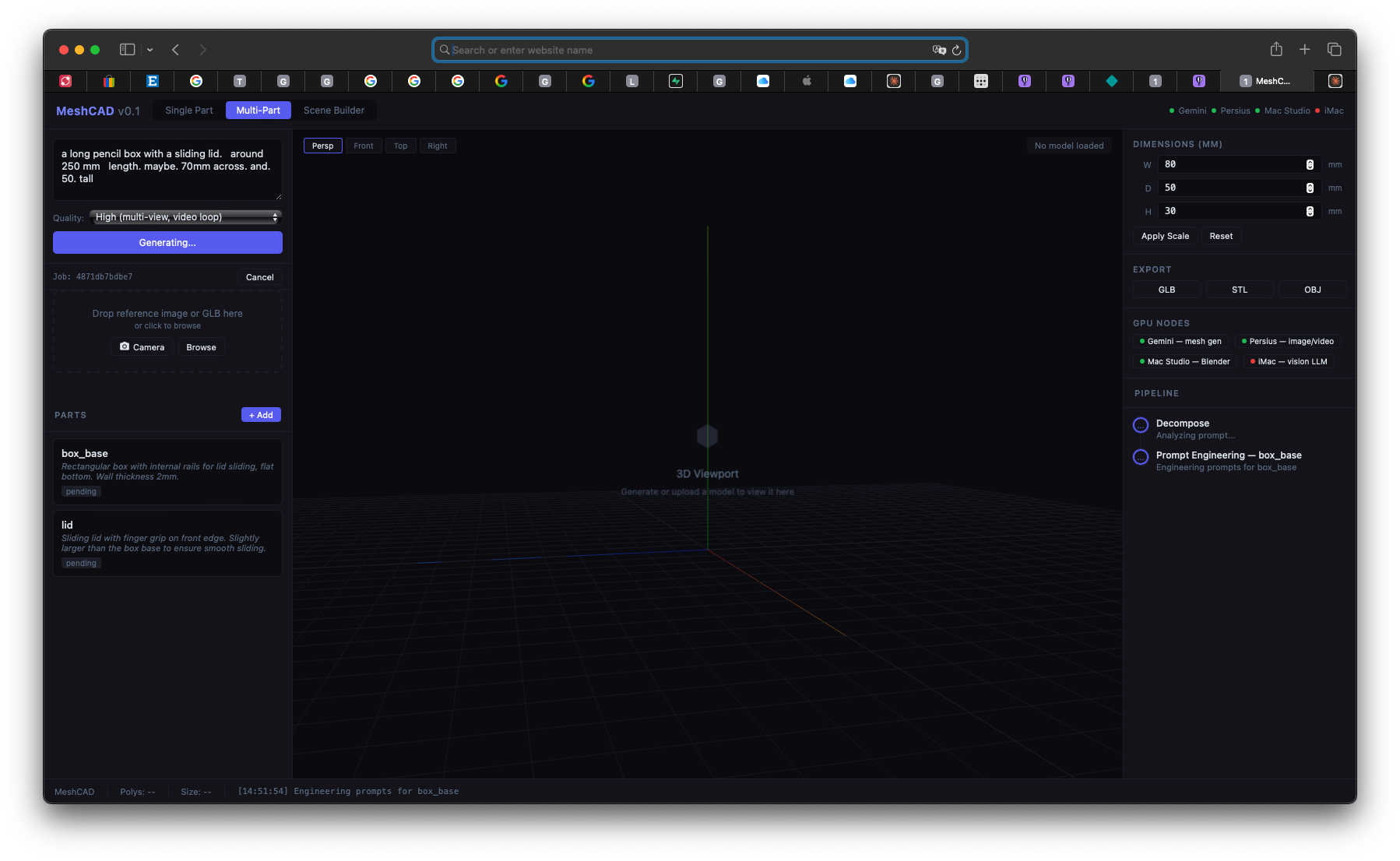This screenshot has height=861, width=1400.
Task: Click the translate icon in address bar
Action: [939, 50]
